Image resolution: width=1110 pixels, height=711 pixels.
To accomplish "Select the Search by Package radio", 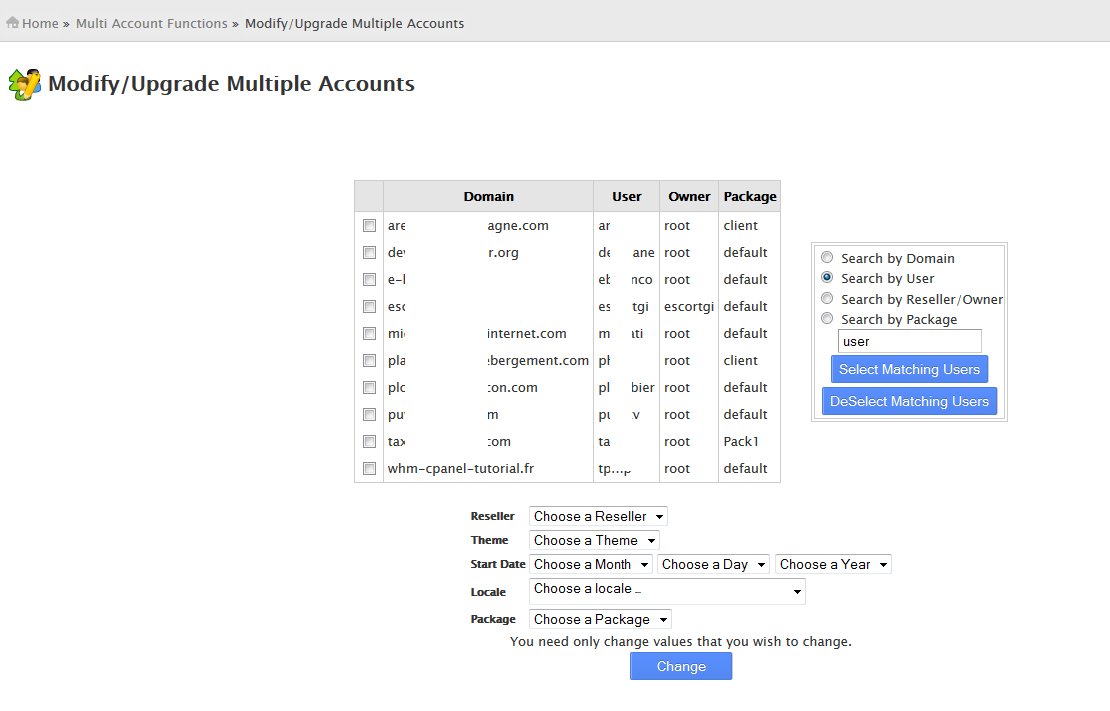I will tap(827, 319).
